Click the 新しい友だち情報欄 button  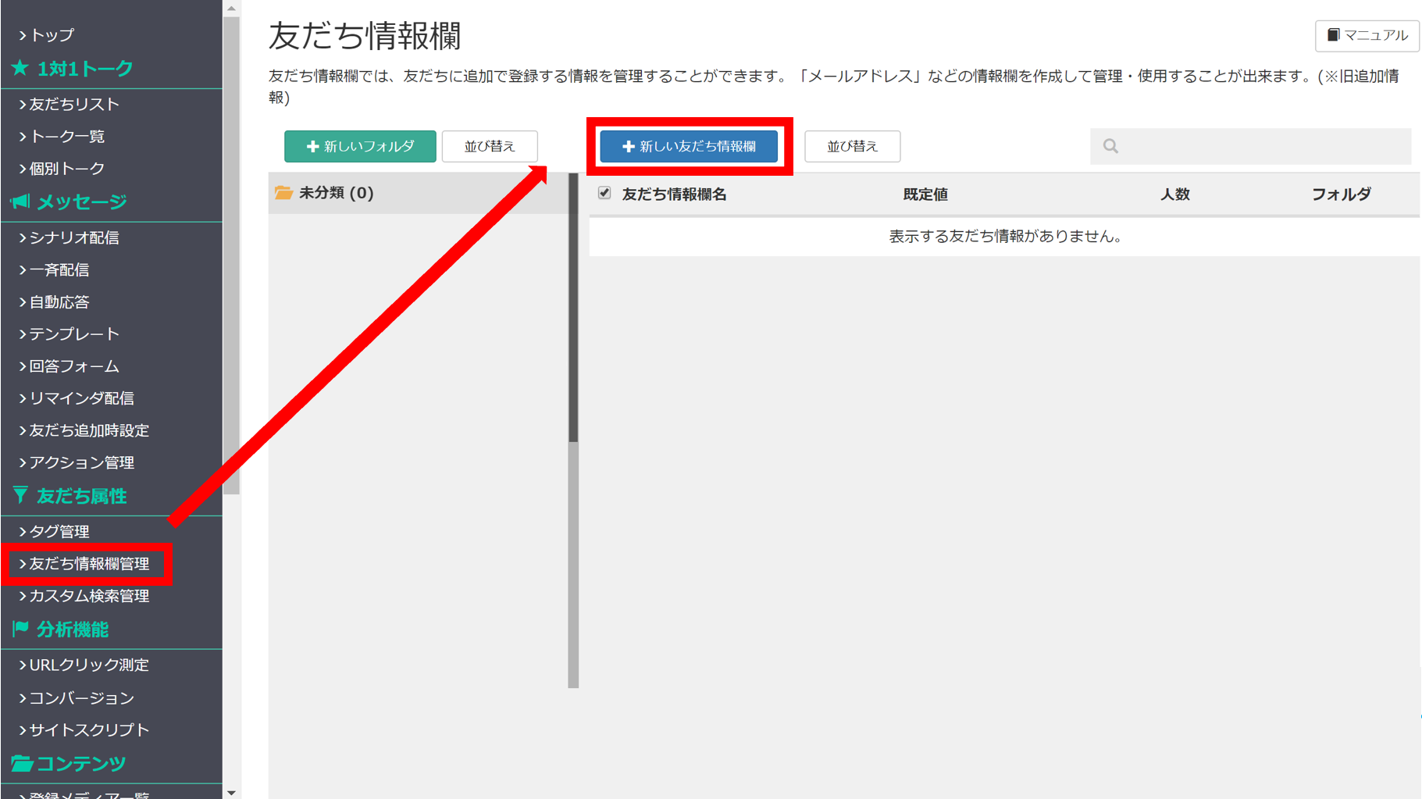[x=689, y=146]
